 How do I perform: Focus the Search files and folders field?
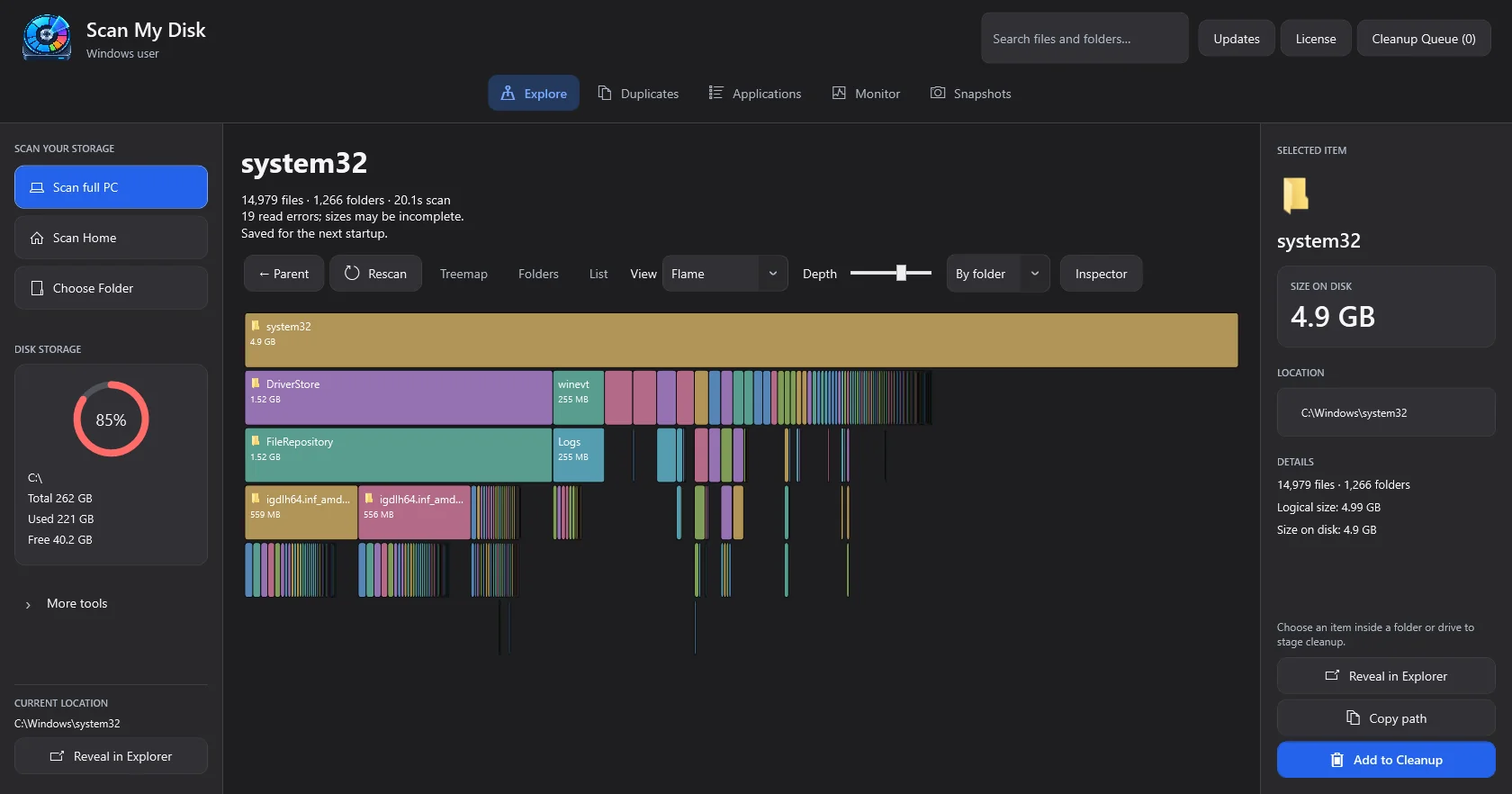(1084, 39)
